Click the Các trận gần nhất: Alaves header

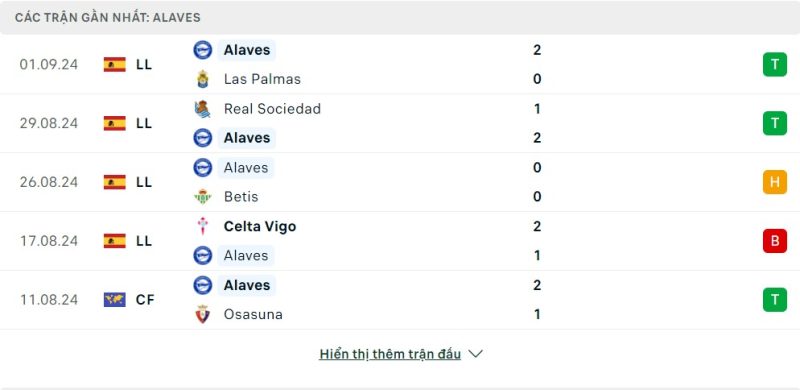pyautogui.click(x=108, y=18)
